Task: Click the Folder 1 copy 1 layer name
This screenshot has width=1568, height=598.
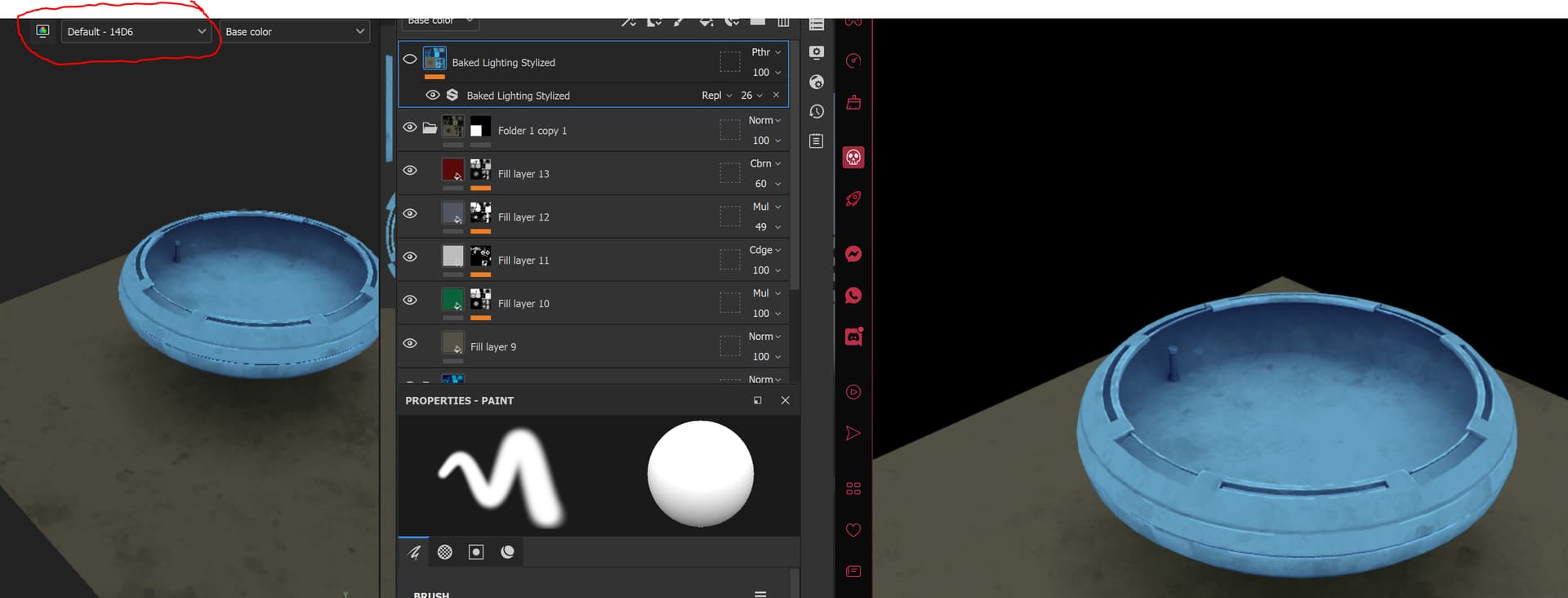Action: pyautogui.click(x=532, y=131)
